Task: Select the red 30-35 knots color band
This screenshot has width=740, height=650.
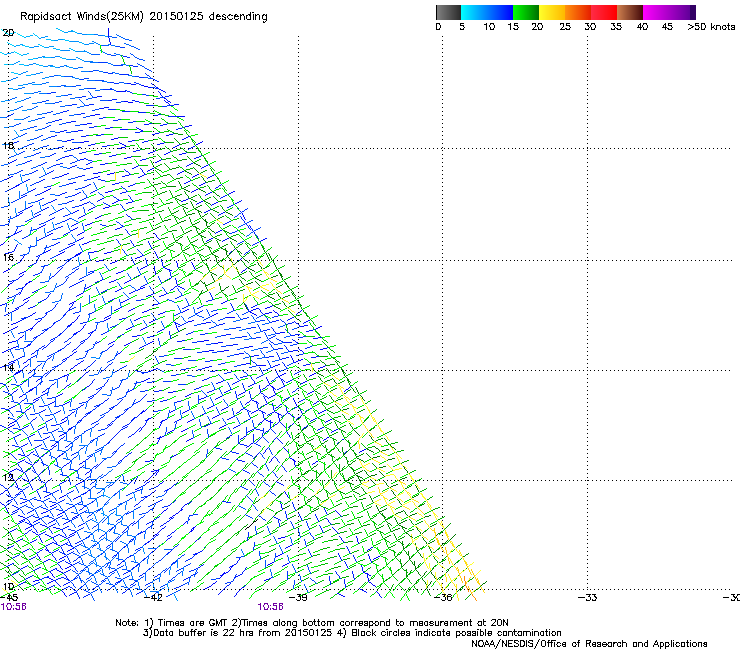Action: (x=604, y=12)
